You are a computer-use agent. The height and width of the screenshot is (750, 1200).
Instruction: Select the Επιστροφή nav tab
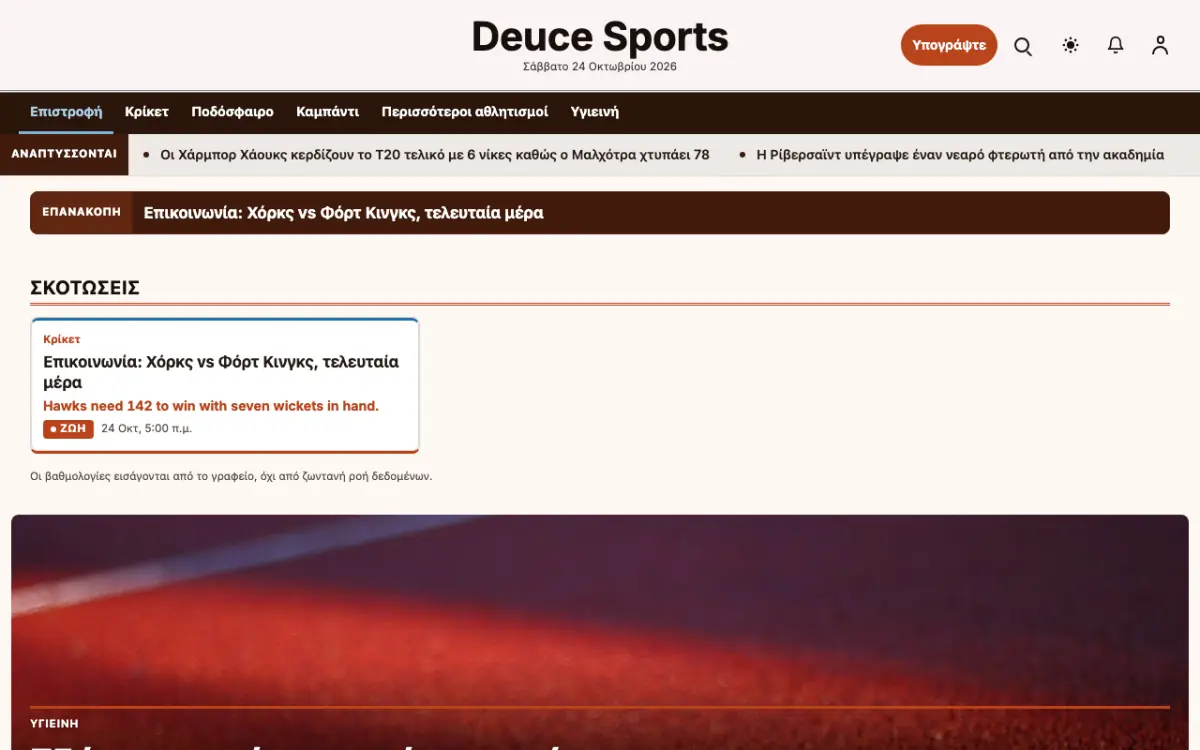point(66,112)
